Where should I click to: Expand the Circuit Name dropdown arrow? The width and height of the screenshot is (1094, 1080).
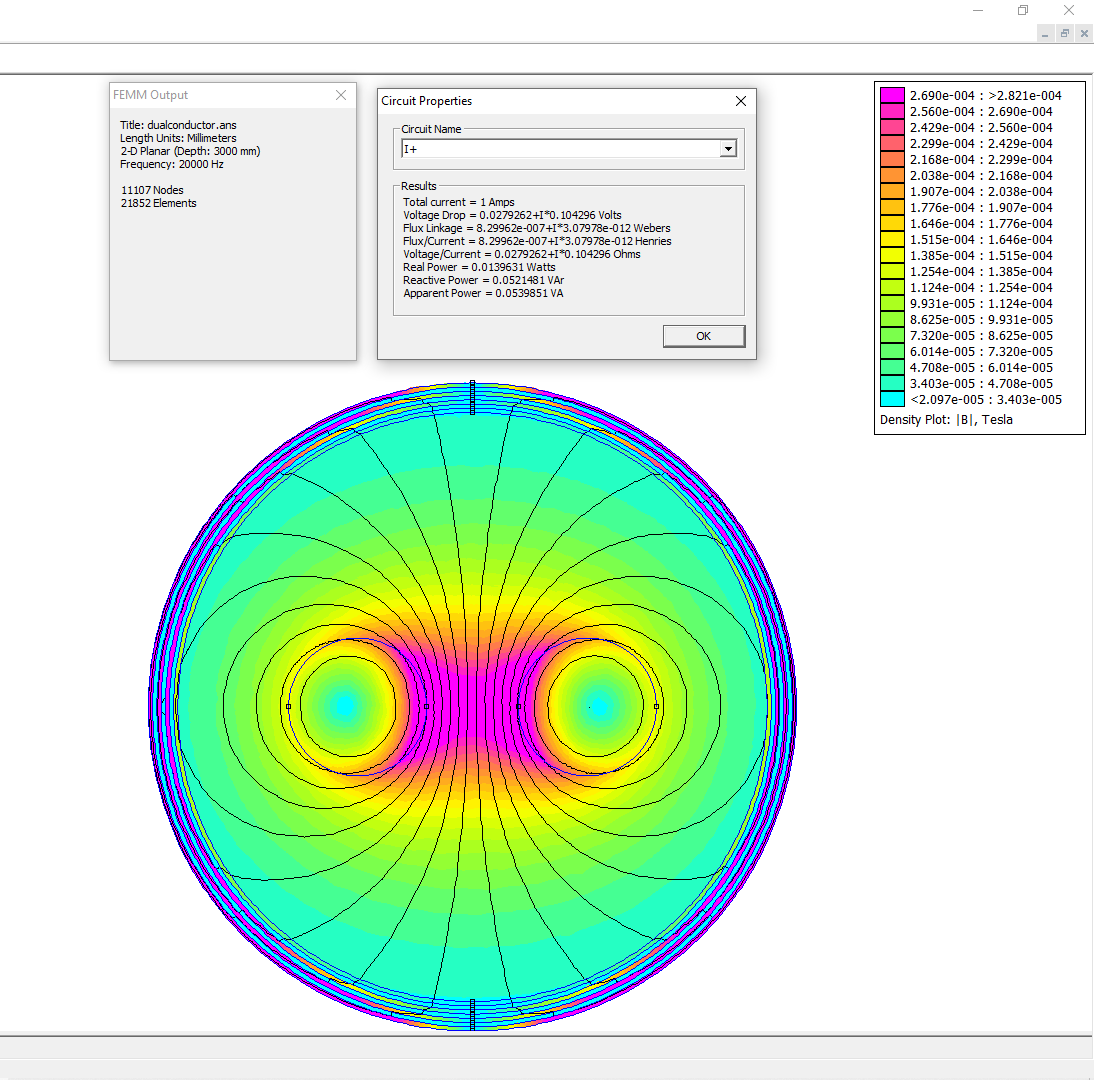click(x=729, y=149)
